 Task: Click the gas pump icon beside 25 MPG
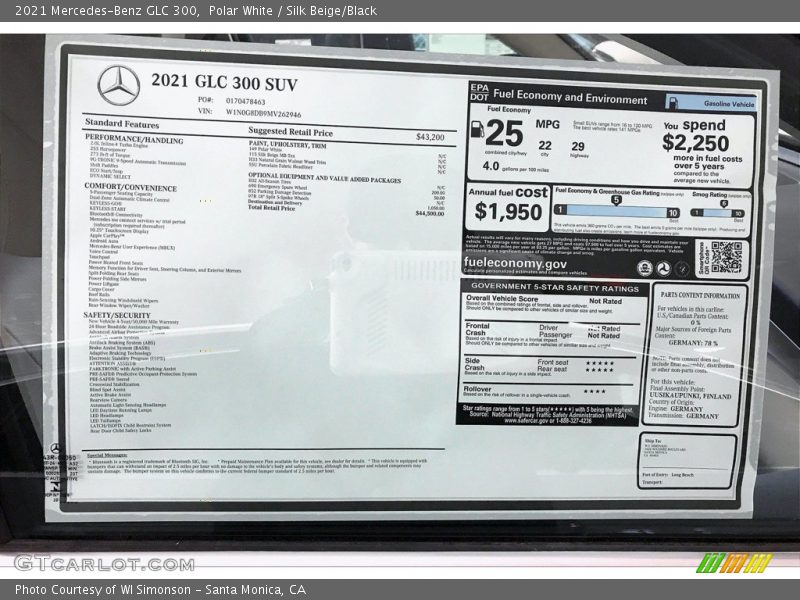point(477,129)
